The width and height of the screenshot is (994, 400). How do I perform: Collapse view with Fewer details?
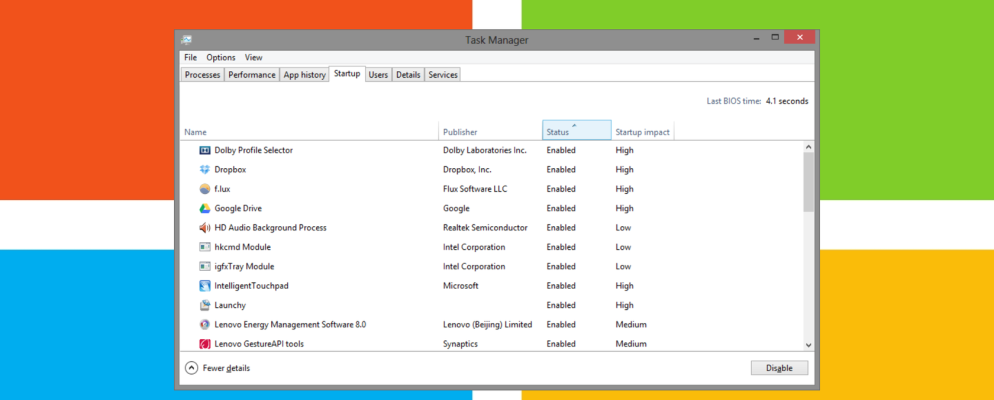point(217,368)
